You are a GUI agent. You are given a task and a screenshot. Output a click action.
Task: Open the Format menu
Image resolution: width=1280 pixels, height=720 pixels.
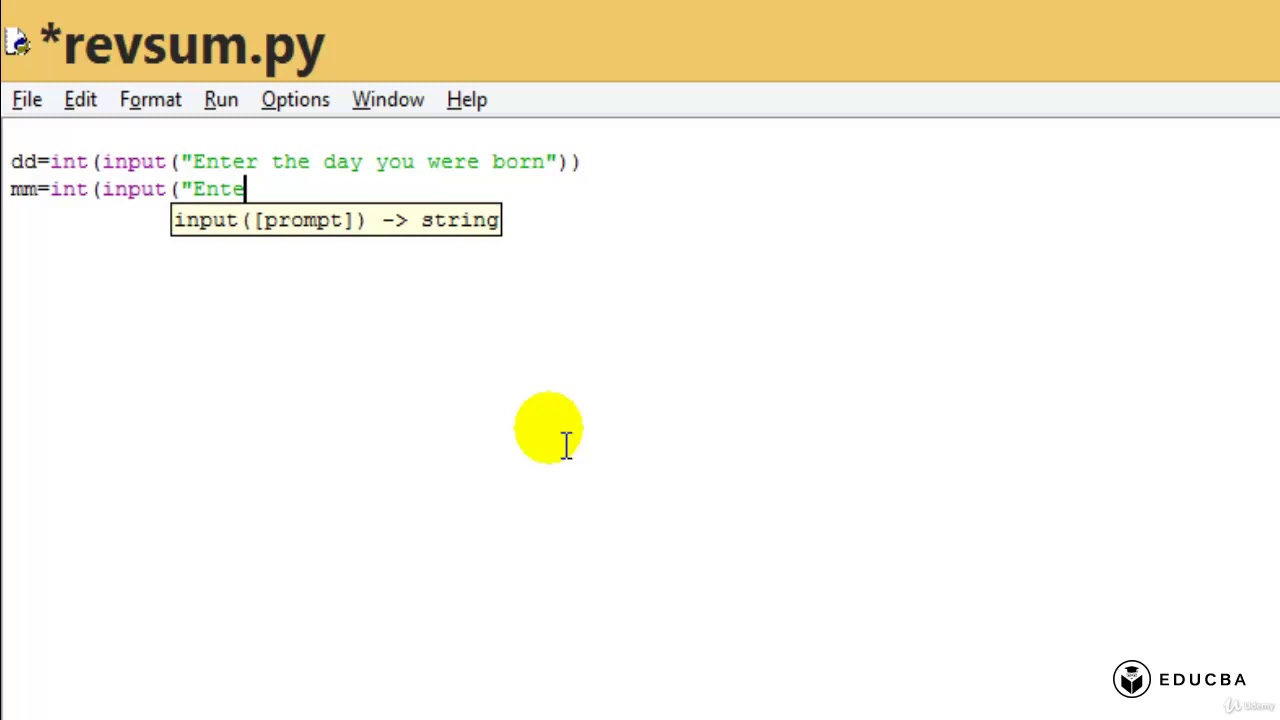click(x=150, y=100)
